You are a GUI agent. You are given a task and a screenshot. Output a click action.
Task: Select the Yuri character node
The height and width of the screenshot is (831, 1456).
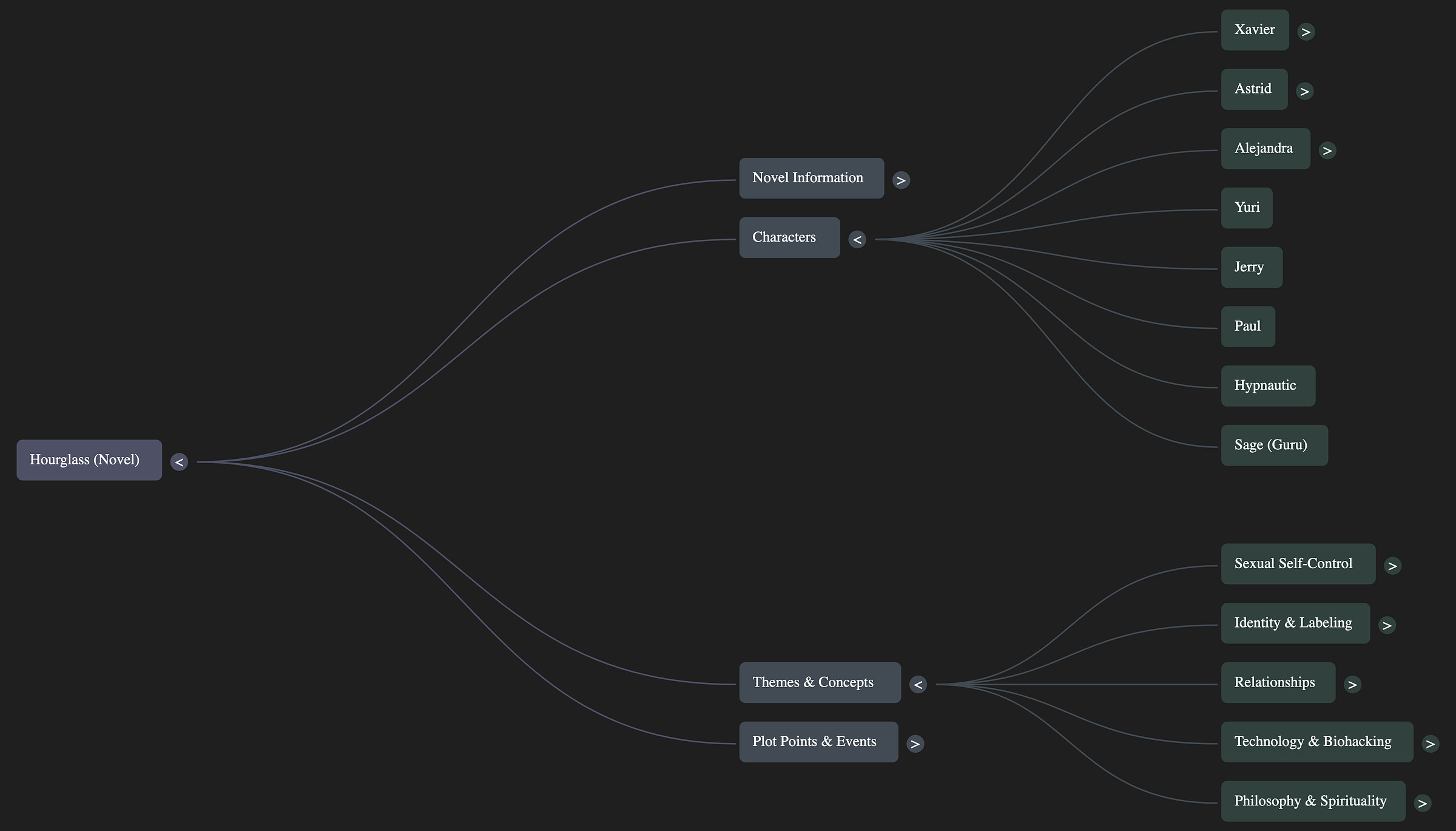pos(1247,208)
